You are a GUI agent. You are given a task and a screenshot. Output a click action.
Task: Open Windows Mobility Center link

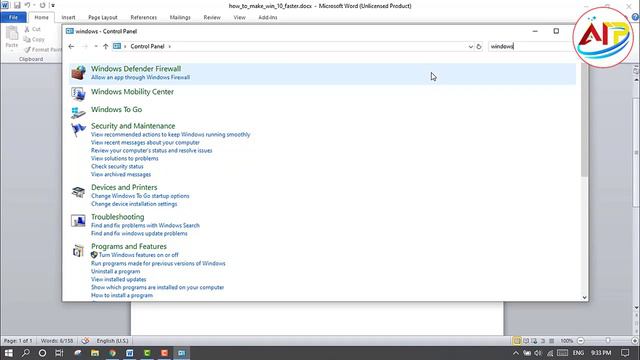click(x=132, y=92)
